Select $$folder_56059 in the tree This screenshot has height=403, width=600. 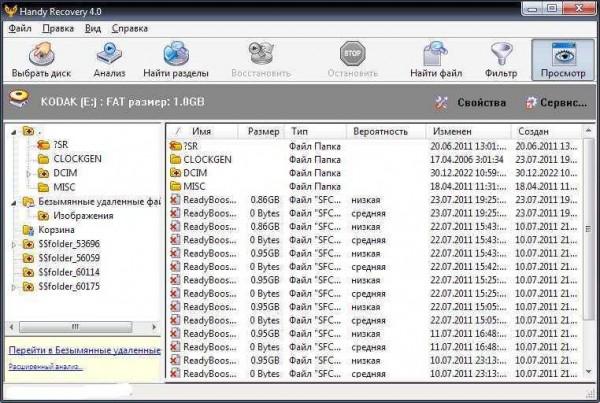69,258
